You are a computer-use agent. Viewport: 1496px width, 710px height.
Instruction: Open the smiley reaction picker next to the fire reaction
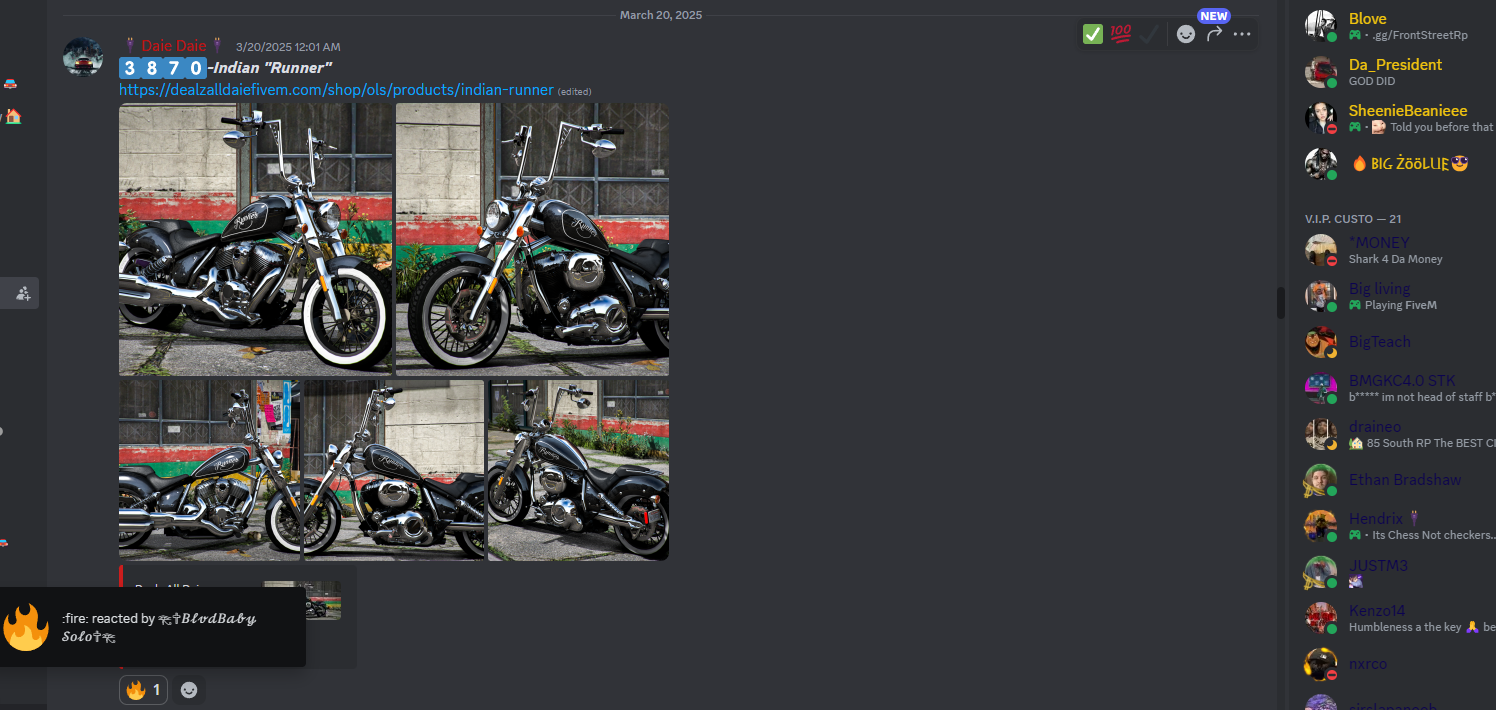(x=189, y=690)
